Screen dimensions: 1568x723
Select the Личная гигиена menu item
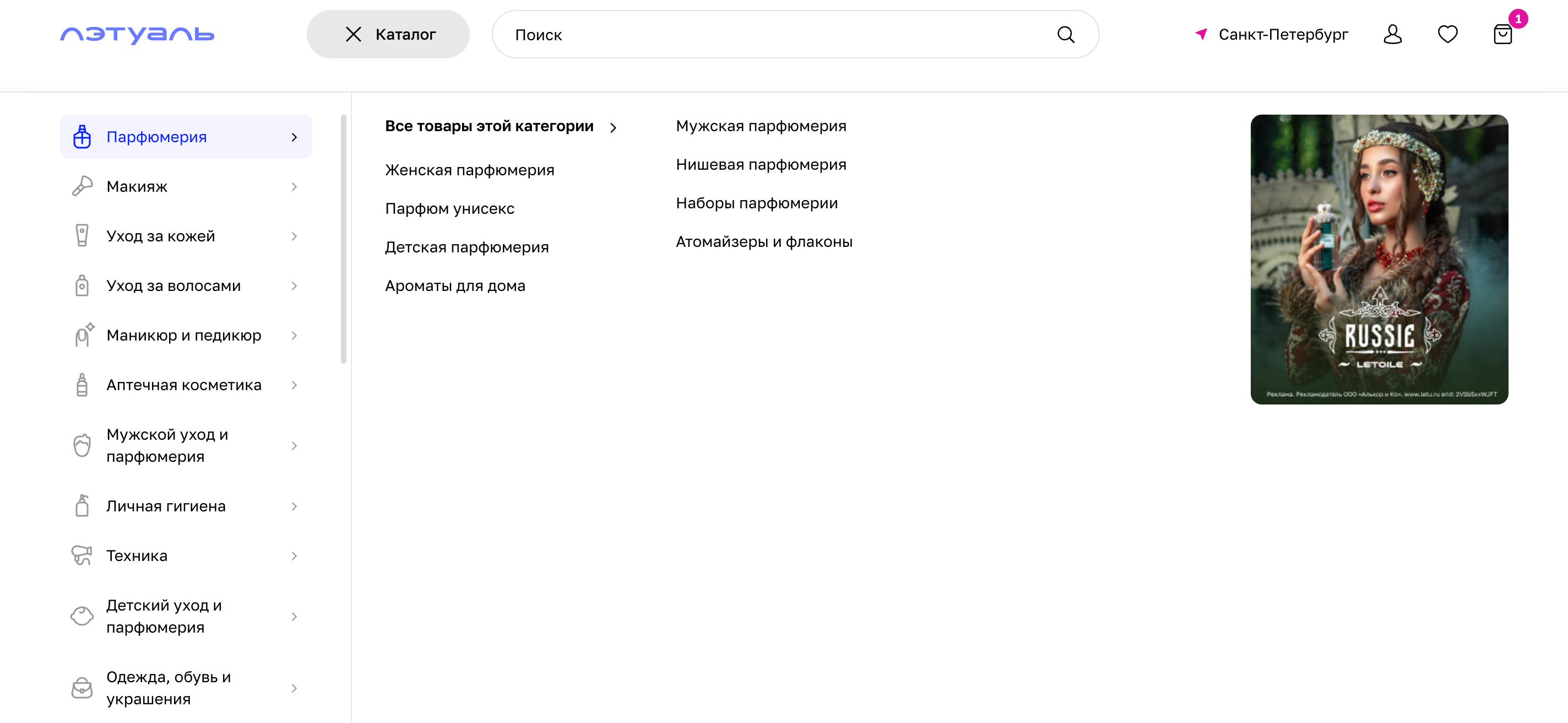166,505
